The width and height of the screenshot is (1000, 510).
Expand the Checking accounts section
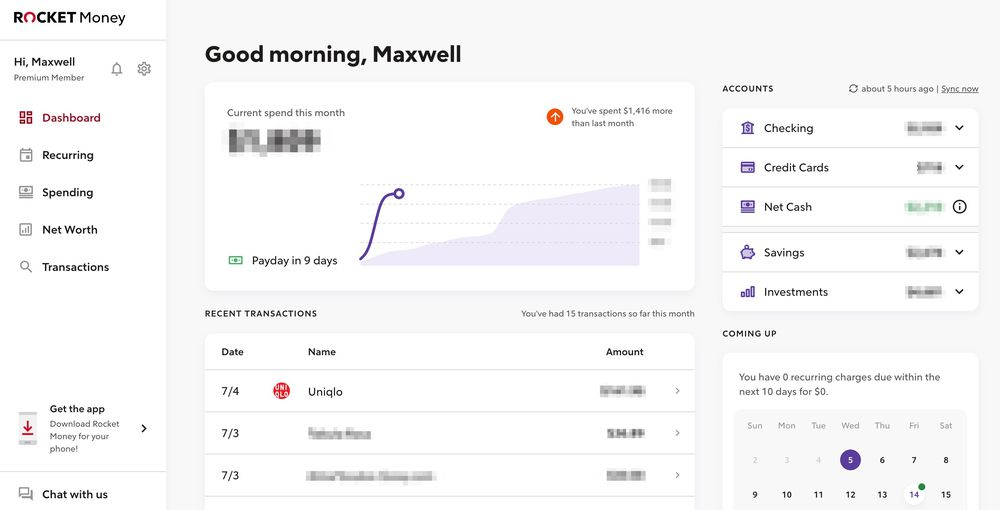pos(959,128)
